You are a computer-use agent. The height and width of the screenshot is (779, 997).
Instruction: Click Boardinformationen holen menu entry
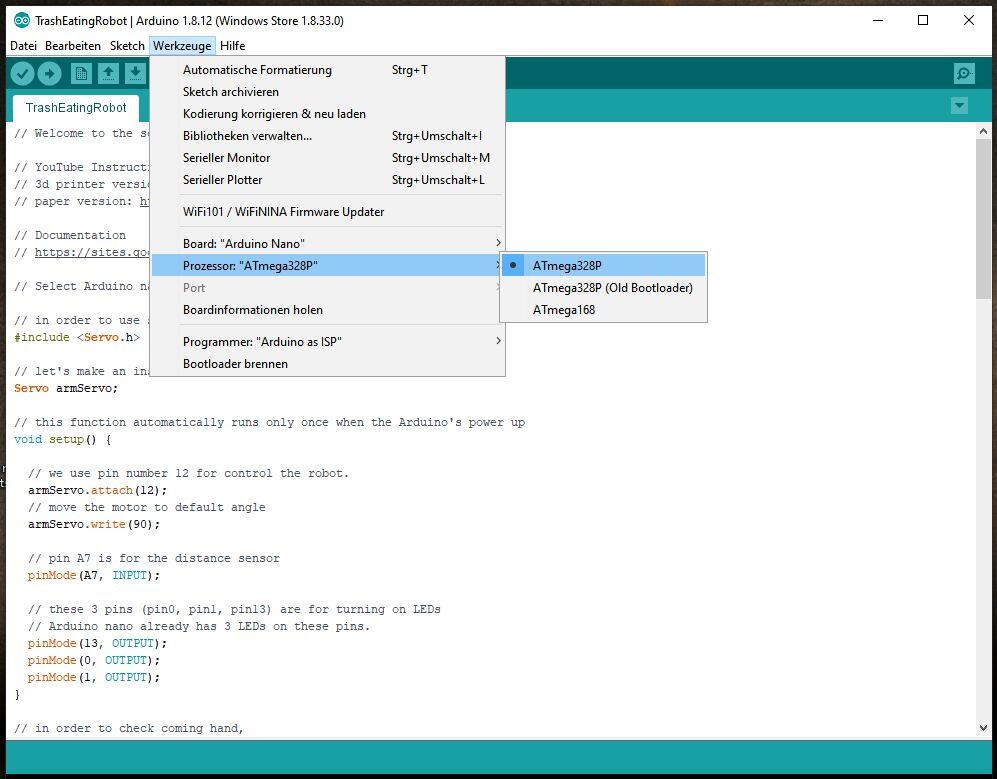pyautogui.click(x=253, y=310)
